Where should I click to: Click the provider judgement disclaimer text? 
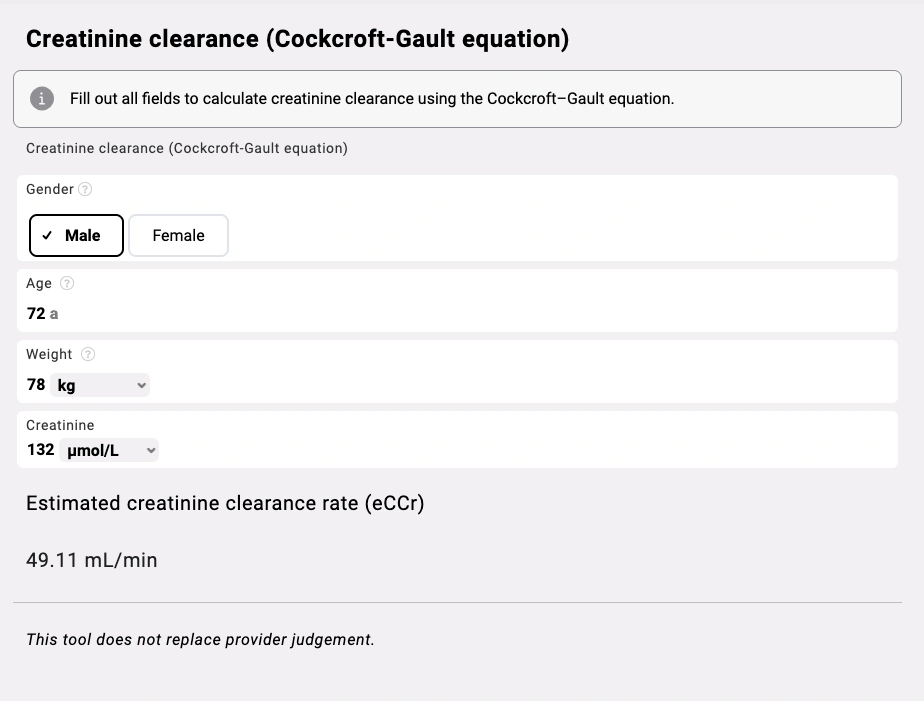[200, 638]
